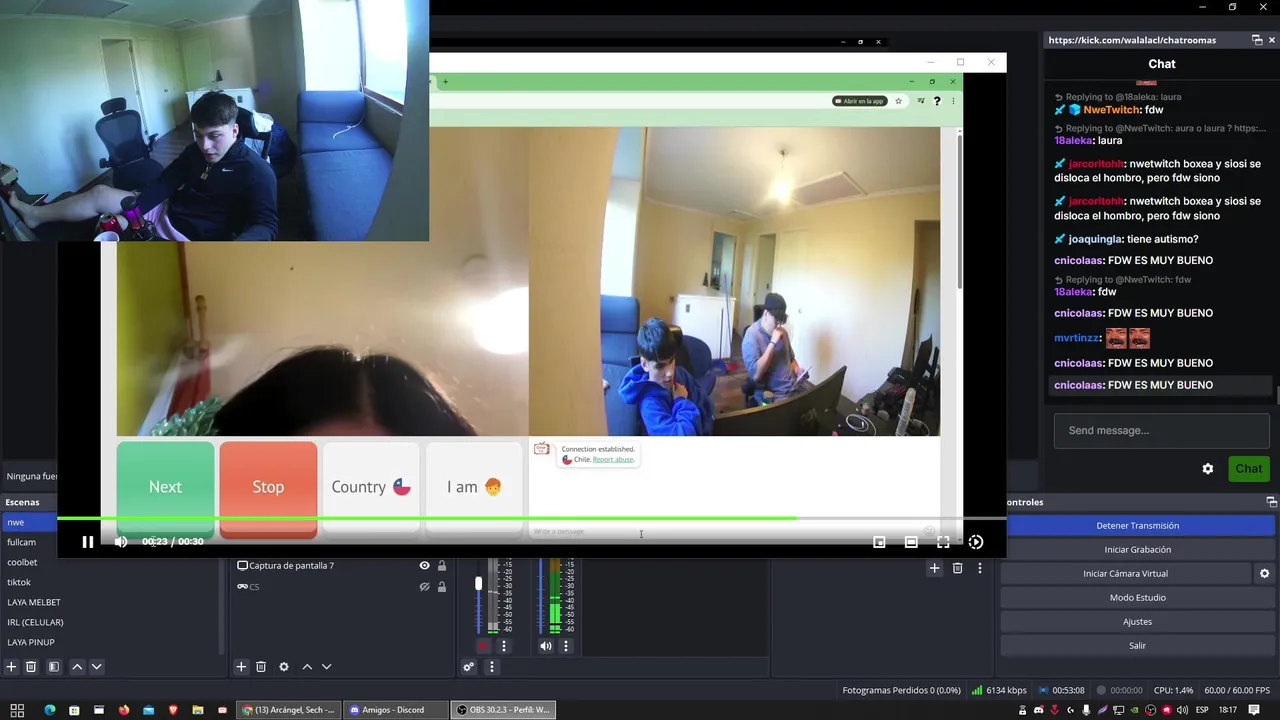Move source up in Fuentes list

coord(307,667)
